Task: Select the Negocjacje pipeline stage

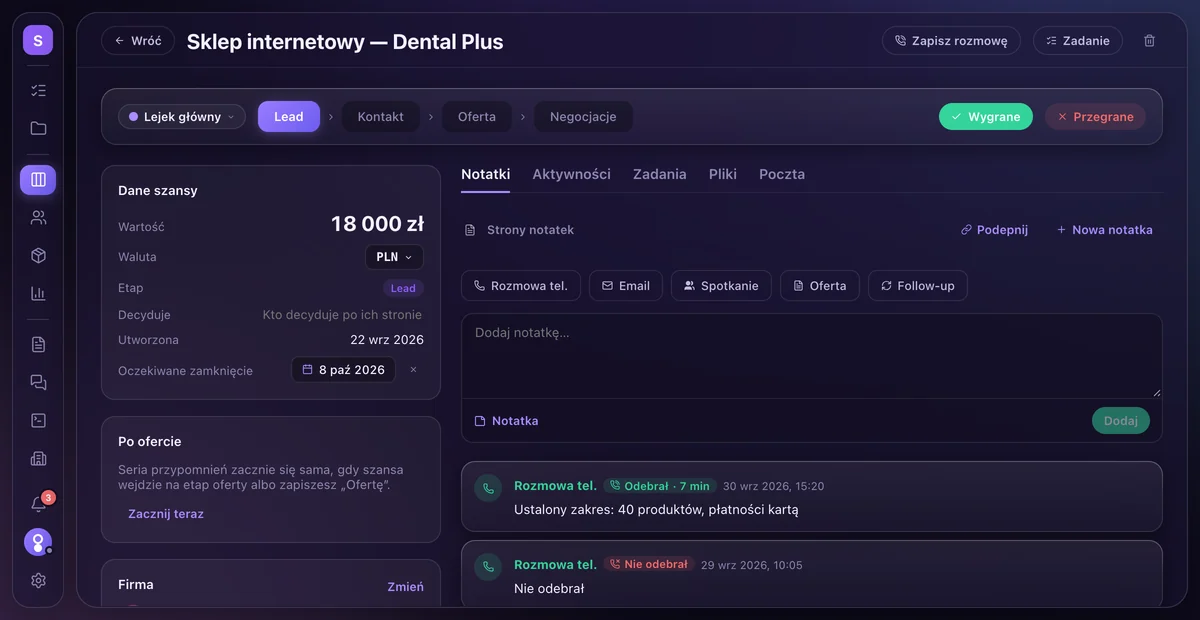Action: (583, 117)
